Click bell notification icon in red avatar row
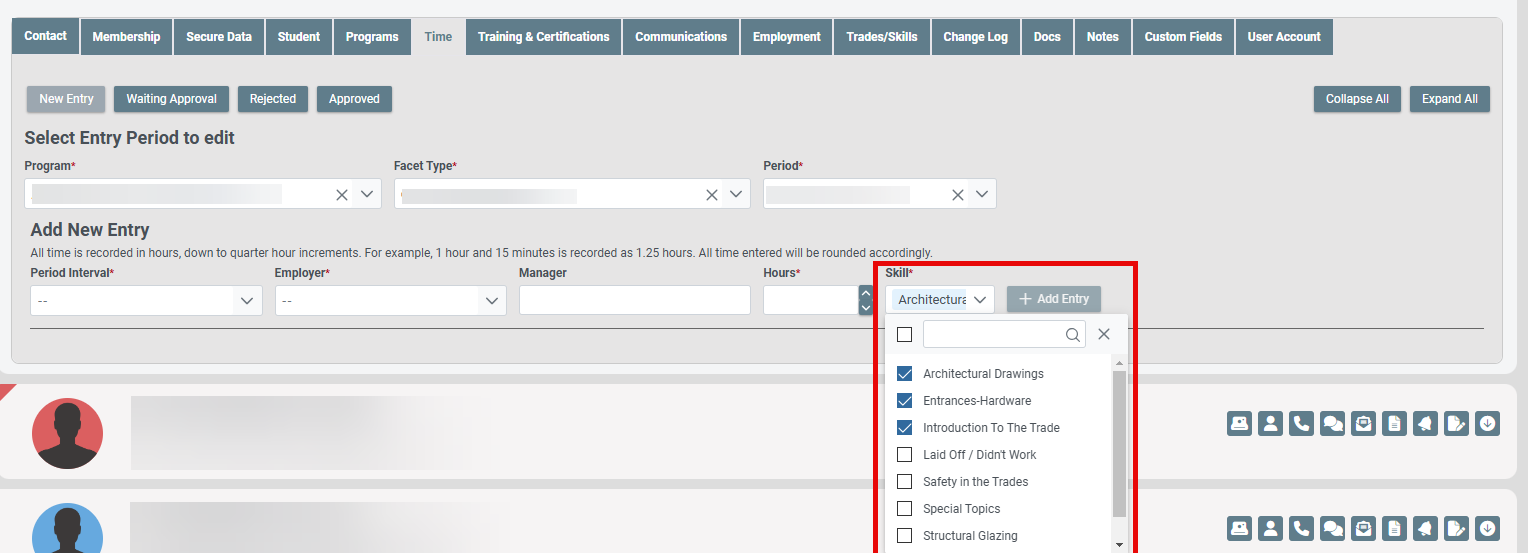 click(x=1425, y=423)
